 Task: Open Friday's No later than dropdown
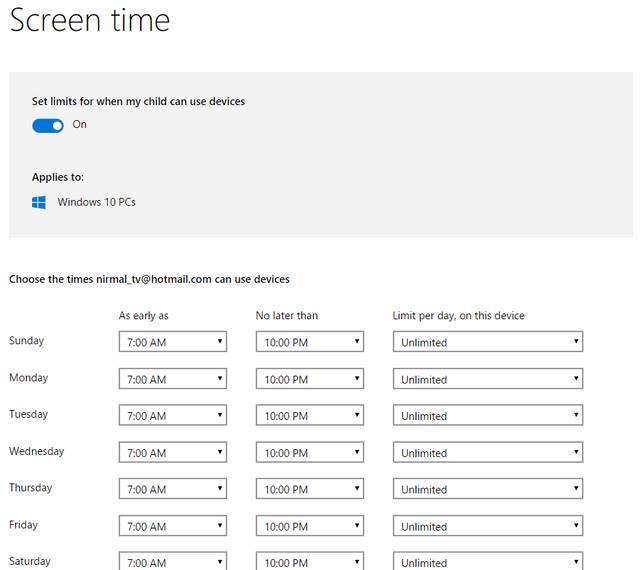(310, 526)
